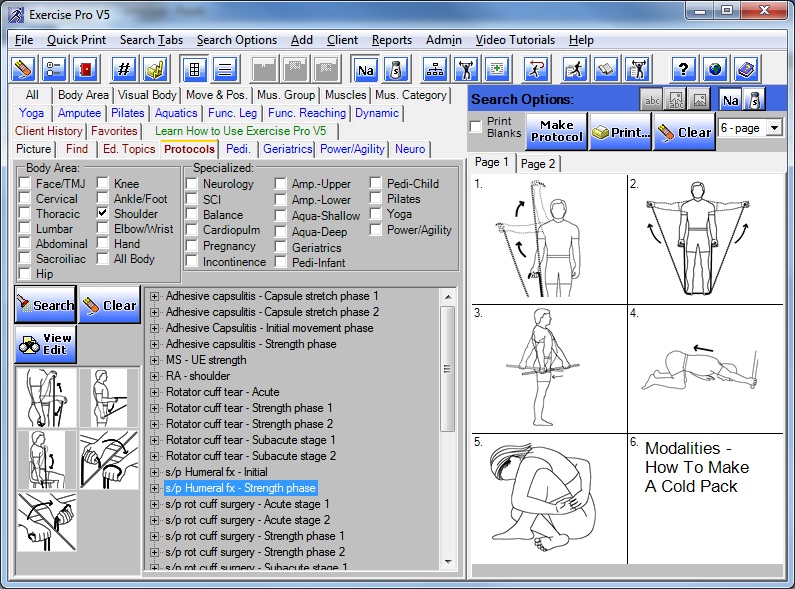Expand s/p Humeral fx - Initial node
The height and width of the screenshot is (589, 795).
[x=154, y=472]
